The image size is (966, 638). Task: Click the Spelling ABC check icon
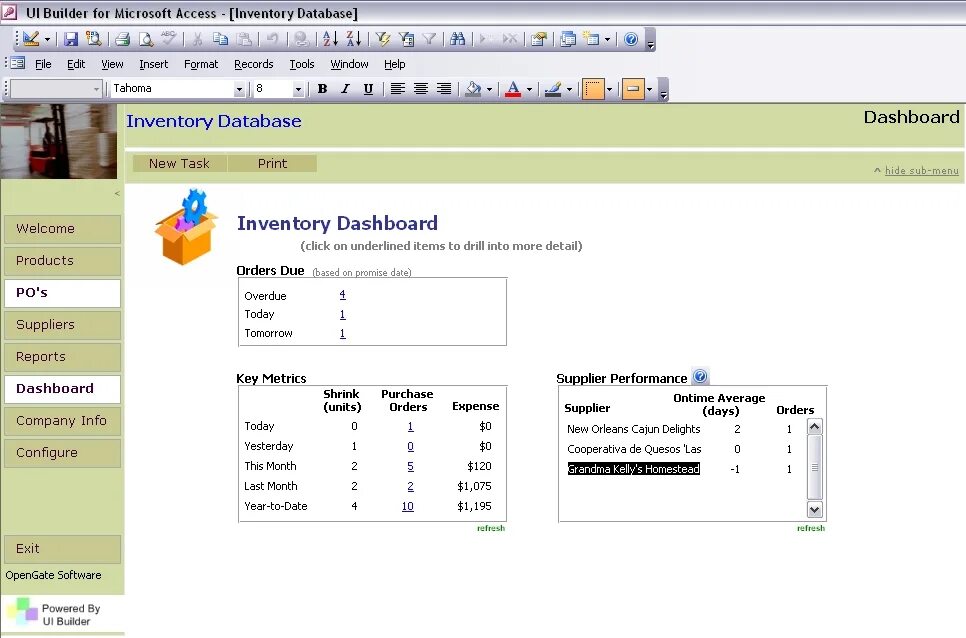coord(168,39)
